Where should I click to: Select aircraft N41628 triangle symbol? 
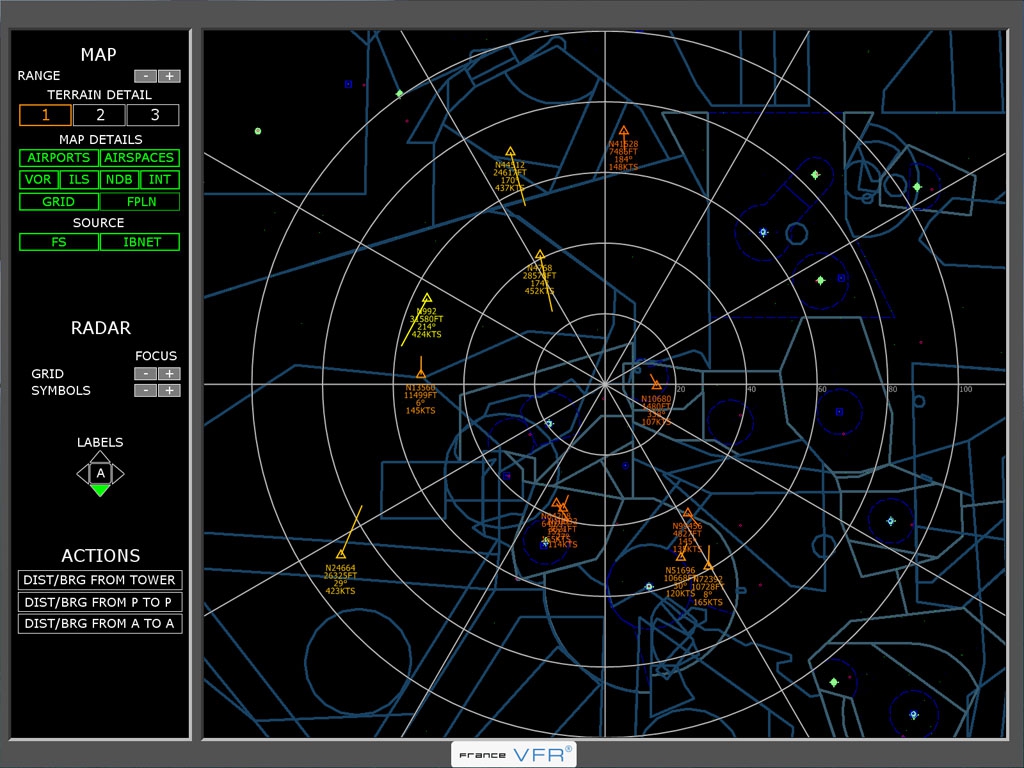(x=624, y=131)
